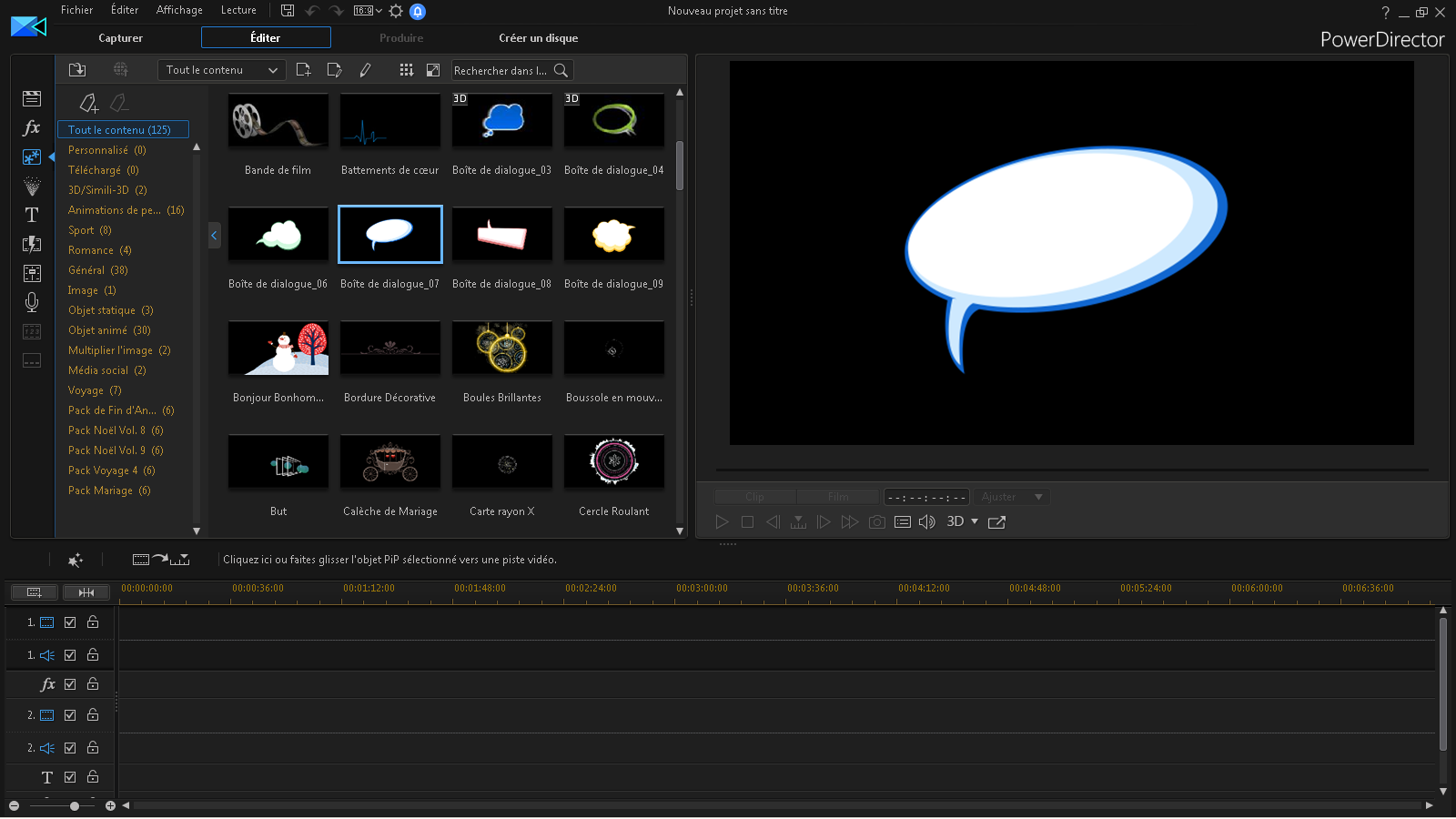Screen dimensions: 1456x819
Task: Open the 'Tout le contenu' filter dropdown
Action: 222,70
